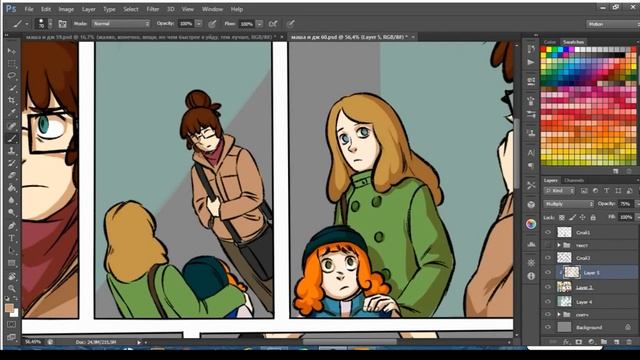
Task: Open the Filter menu
Action: (153, 9)
